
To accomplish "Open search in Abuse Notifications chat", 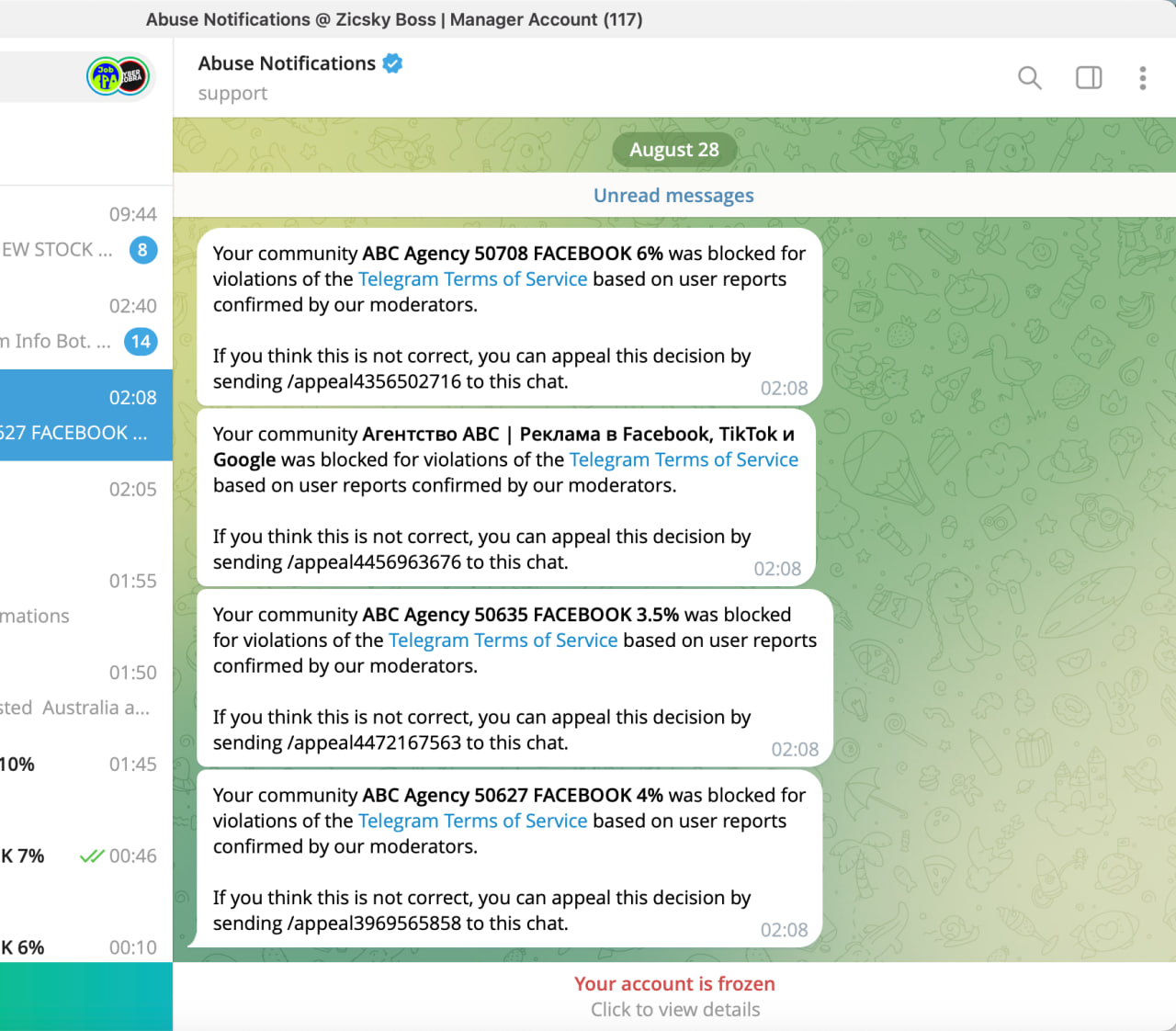I will coord(1030,78).
